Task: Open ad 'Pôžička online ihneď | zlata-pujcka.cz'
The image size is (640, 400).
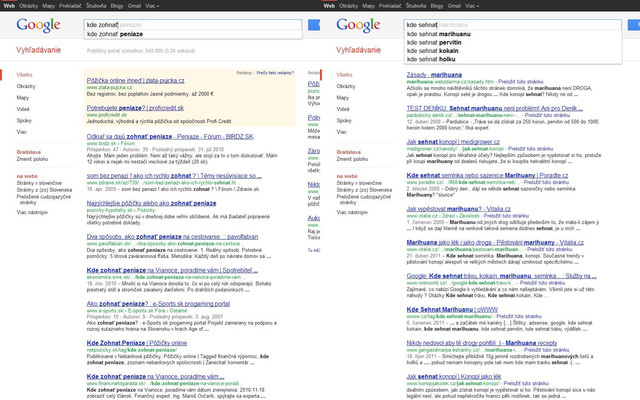Action: click(136, 81)
